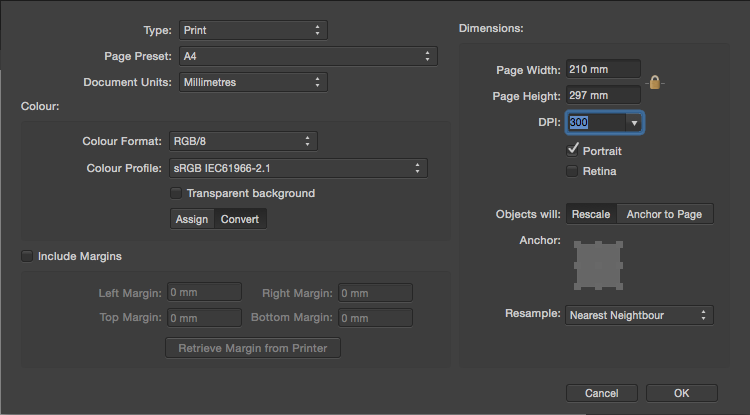Choose Anchor to Page option
Image resolution: width=750 pixels, height=415 pixels.
[664, 214]
